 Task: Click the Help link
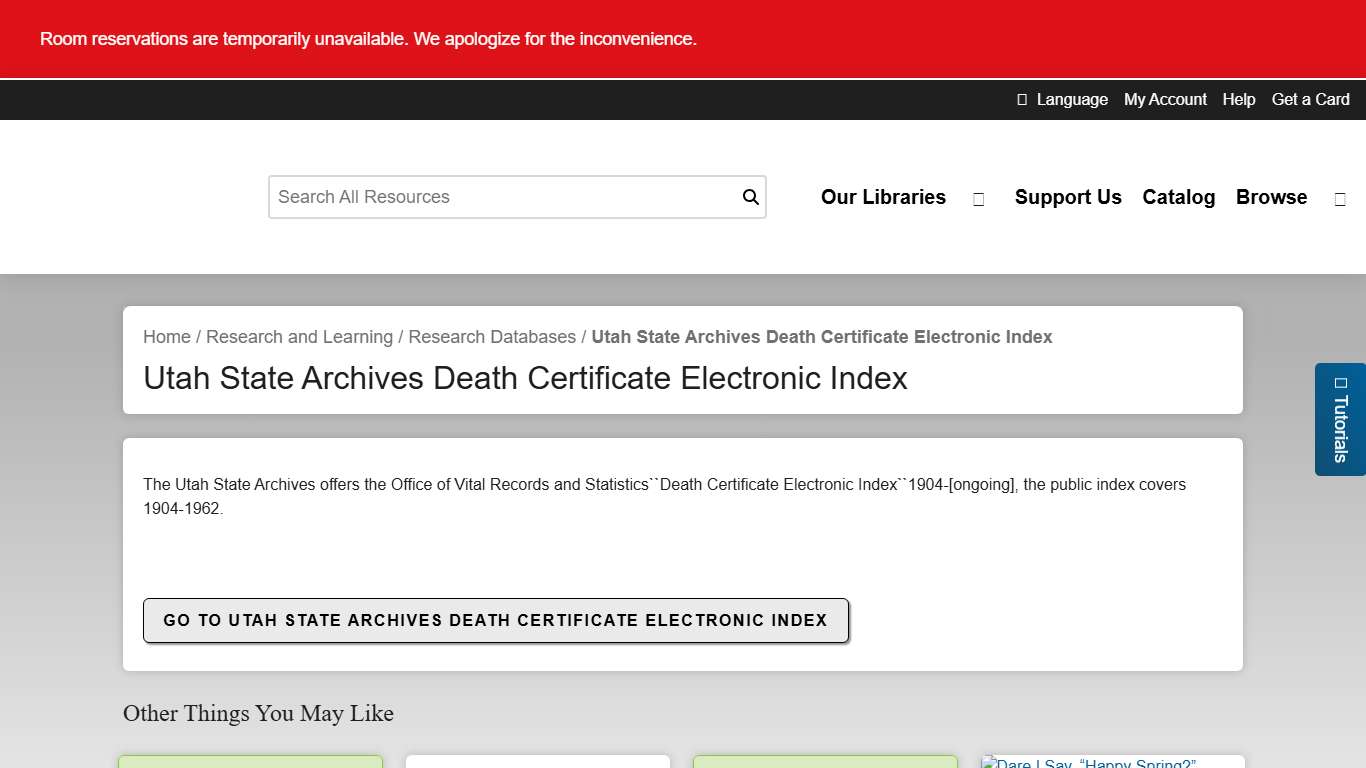click(1239, 99)
